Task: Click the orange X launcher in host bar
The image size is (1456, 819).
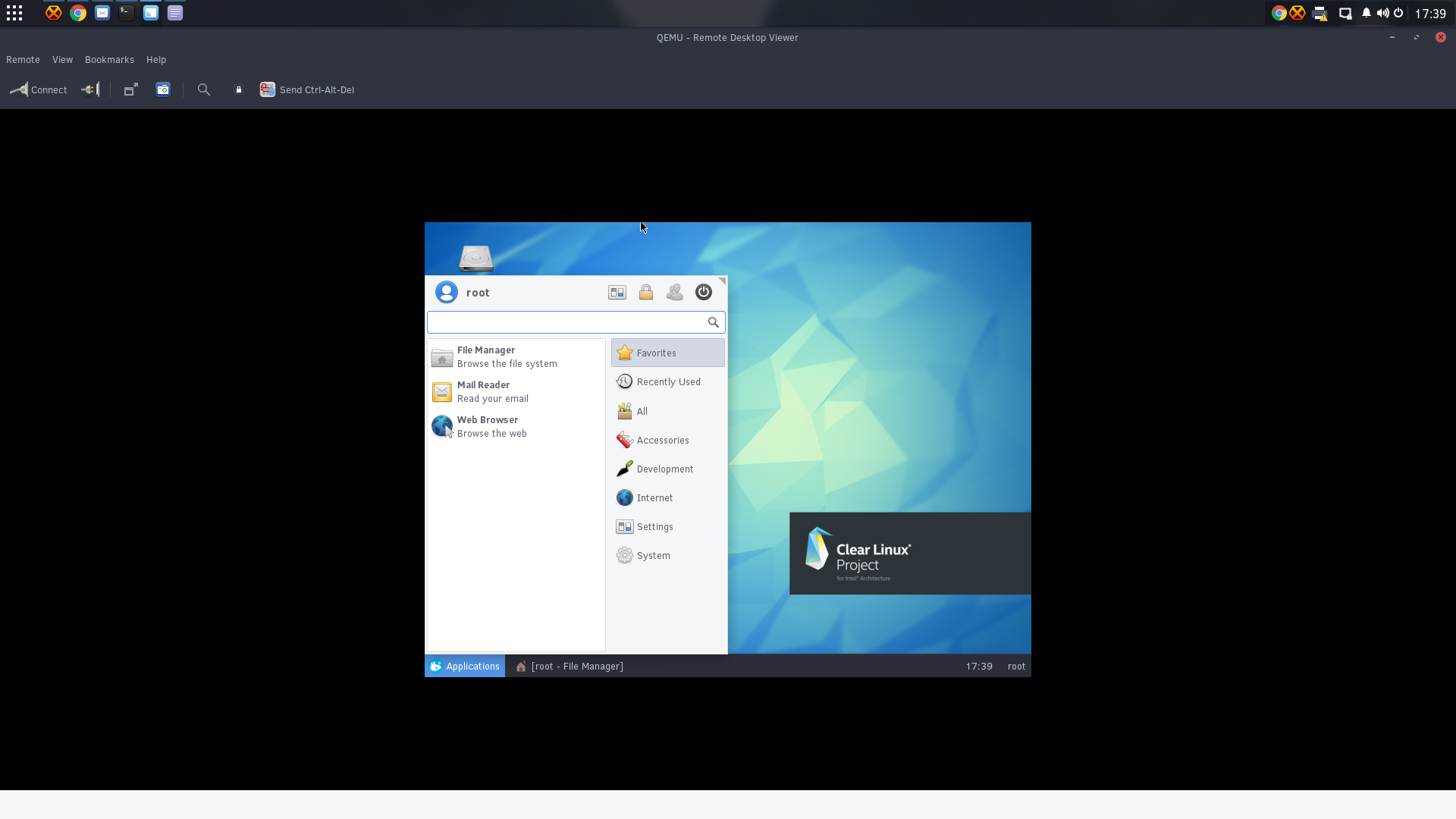Action: pyautogui.click(x=53, y=13)
